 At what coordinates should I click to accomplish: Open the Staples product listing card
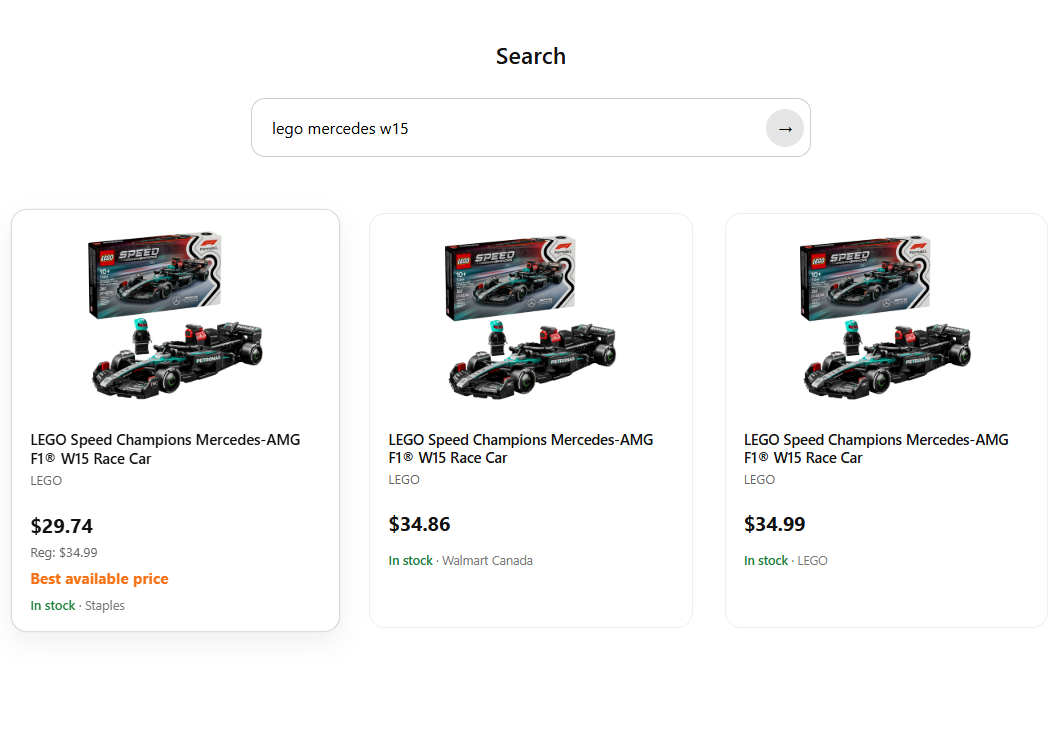pyautogui.click(x=175, y=419)
